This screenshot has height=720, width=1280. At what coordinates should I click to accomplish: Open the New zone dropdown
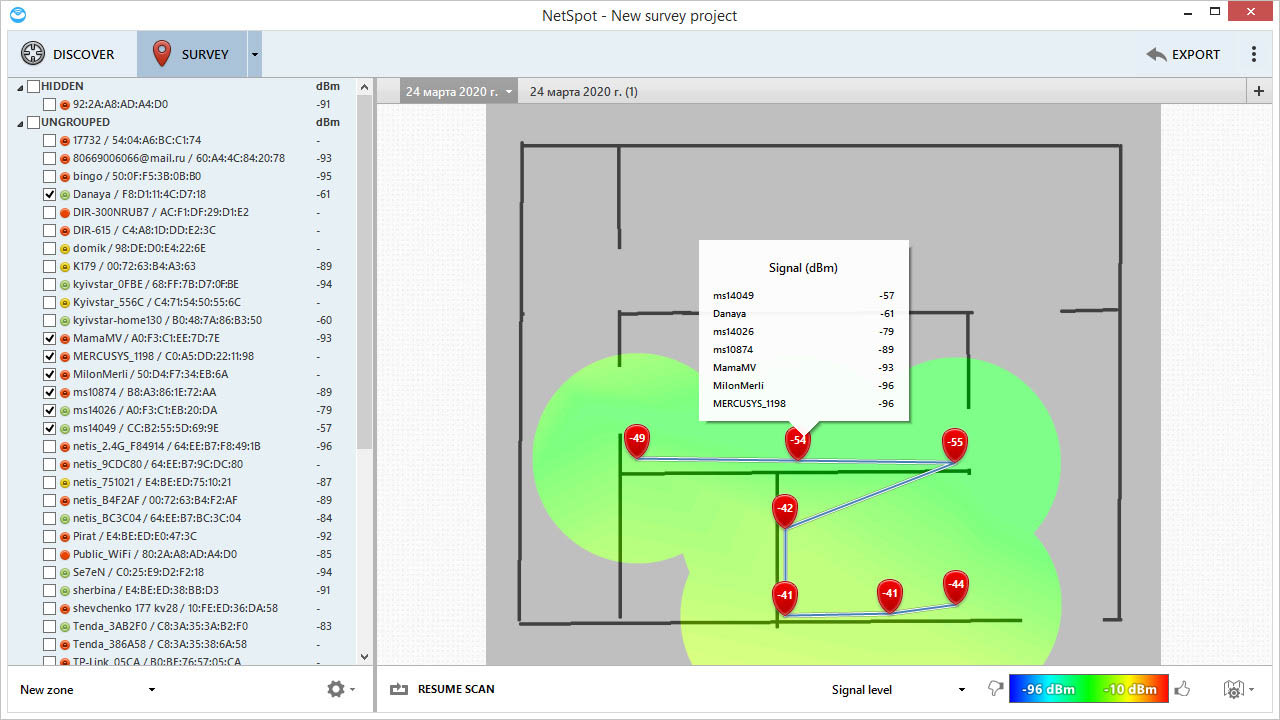point(87,690)
